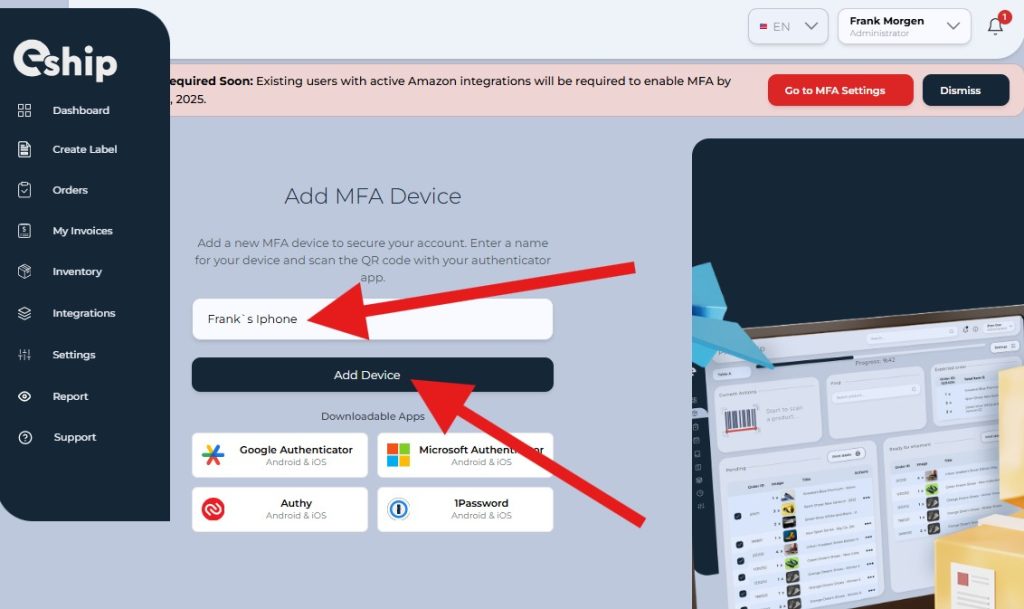Click the language flag icon
The image size is (1024, 609).
[x=763, y=27]
